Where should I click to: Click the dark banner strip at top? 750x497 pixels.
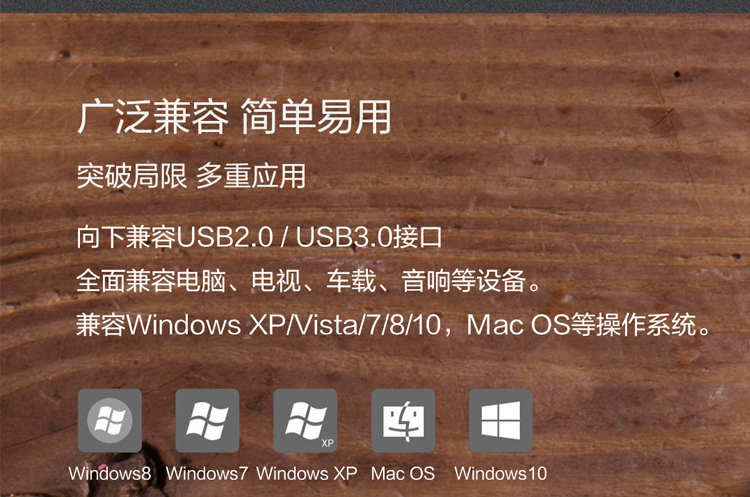375,6
